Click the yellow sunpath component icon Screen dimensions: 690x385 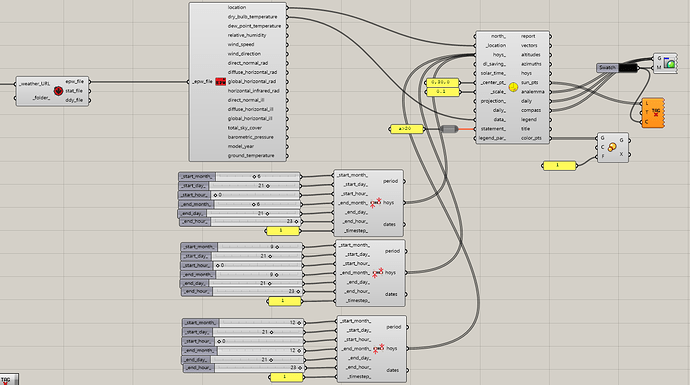513,87
